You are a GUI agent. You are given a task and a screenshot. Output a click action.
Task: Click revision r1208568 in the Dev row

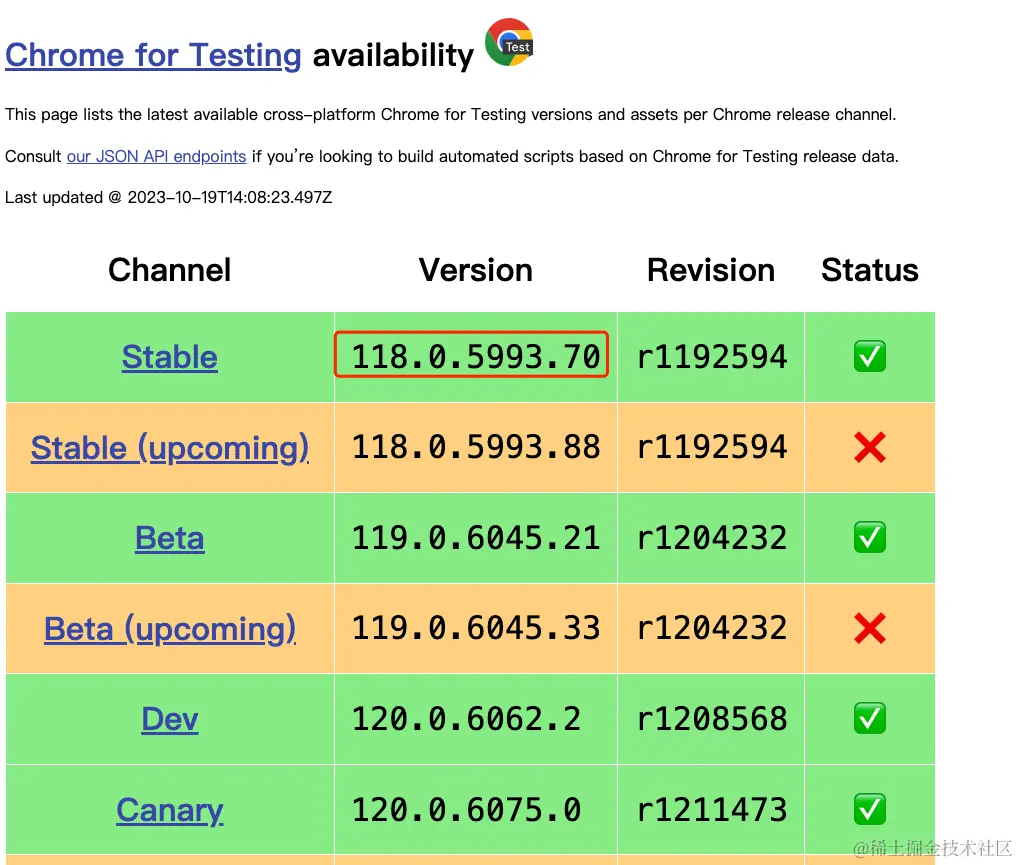tap(712, 719)
